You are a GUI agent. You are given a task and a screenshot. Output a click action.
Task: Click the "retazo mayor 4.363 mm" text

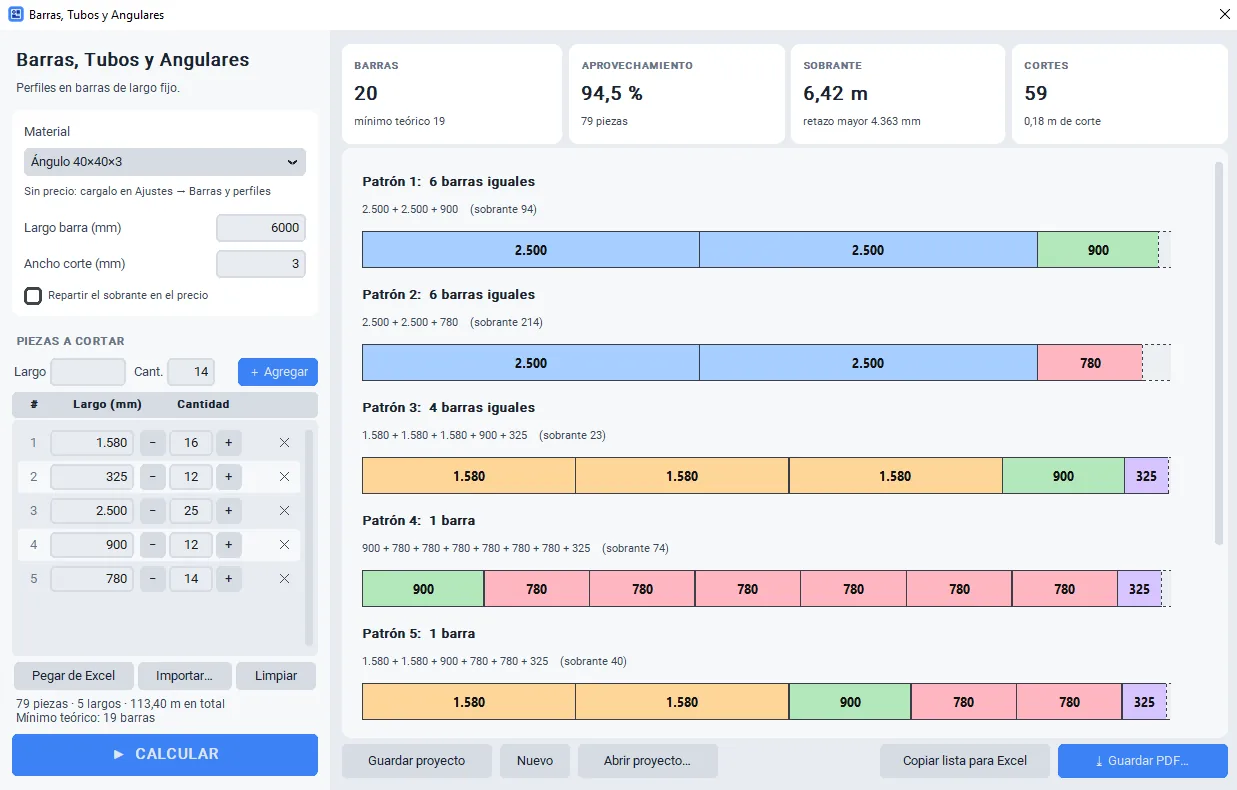(862, 122)
